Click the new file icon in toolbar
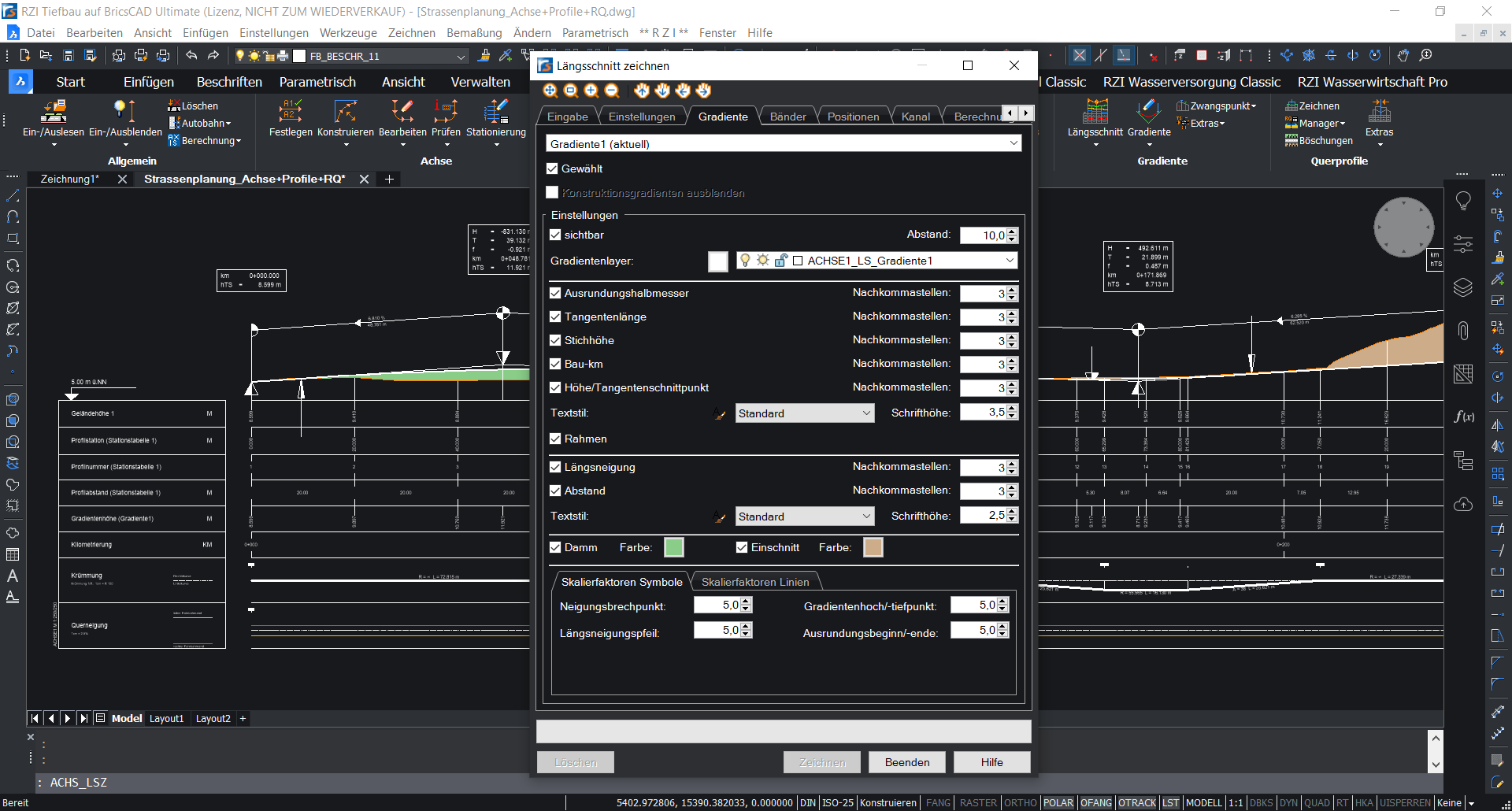1512x811 pixels. pyautogui.click(x=24, y=55)
